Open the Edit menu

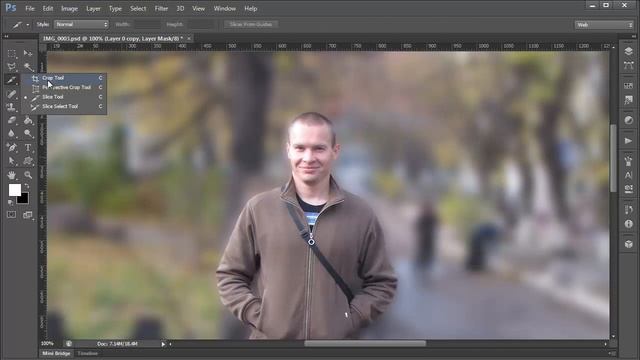(x=48, y=9)
